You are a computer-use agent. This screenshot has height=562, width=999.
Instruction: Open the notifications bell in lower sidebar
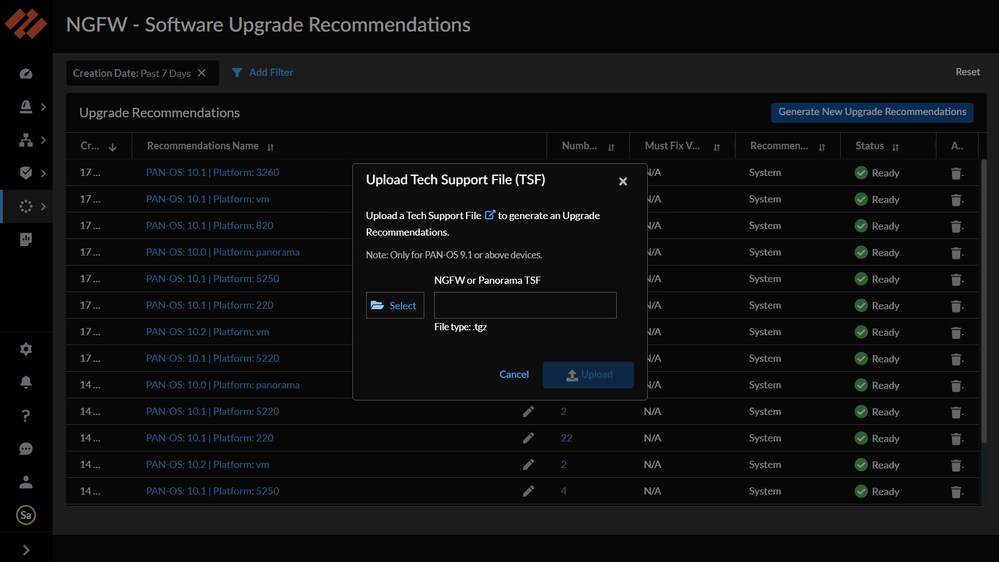pos(26,382)
